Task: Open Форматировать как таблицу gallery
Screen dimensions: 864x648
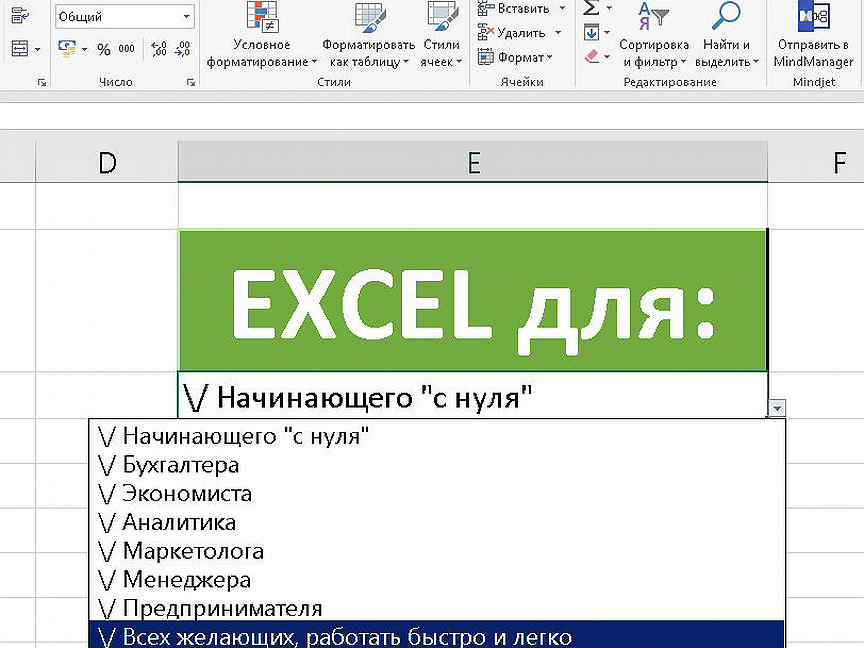Action: tap(369, 35)
